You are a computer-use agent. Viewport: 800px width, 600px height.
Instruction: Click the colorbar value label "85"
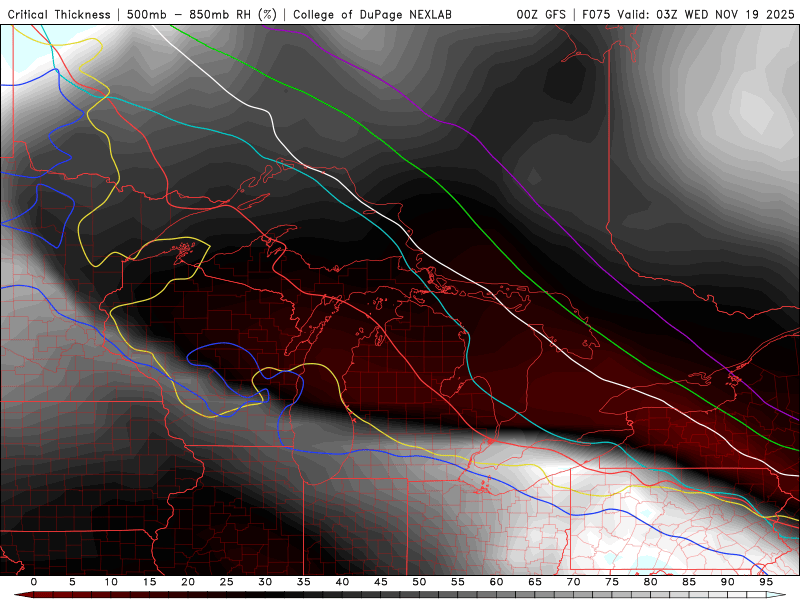689,582
